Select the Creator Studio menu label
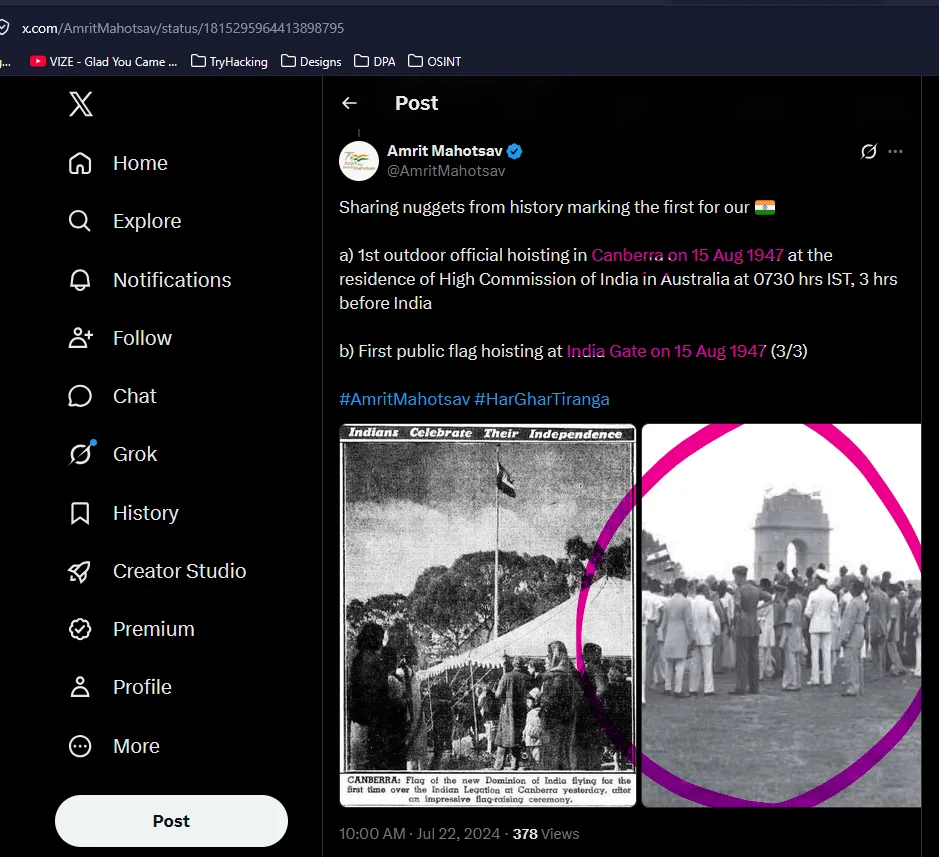Image resolution: width=940 pixels, height=857 pixels. [x=179, y=571]
